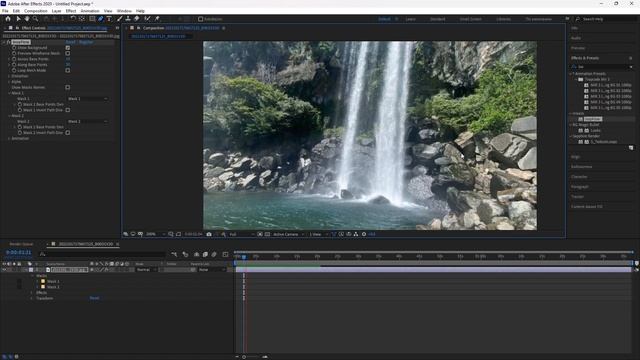
Task: Open the Content-Aware Fill panel
Action: click(x=587, y=207)
